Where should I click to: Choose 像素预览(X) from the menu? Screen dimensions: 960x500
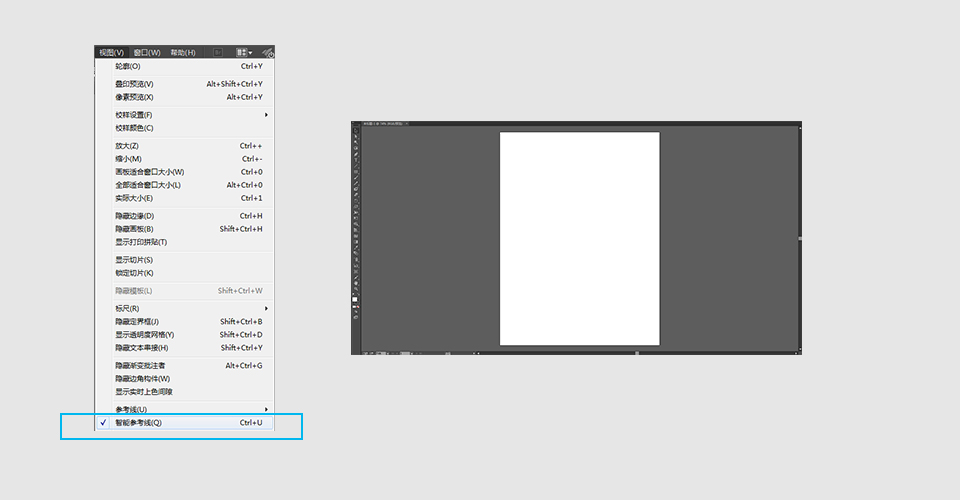click(x=134, y=97)
